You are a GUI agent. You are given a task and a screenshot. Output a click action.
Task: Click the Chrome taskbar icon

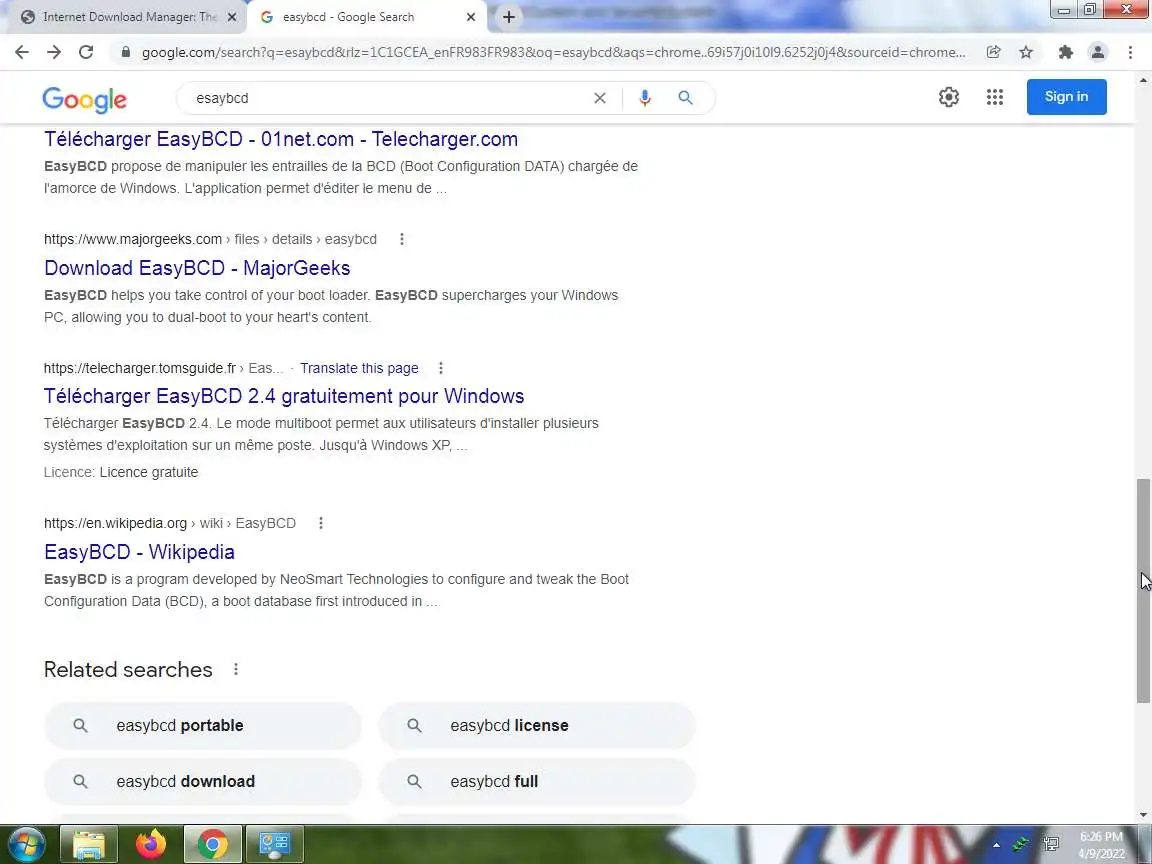pyautogui.click(x=212, y=845)
